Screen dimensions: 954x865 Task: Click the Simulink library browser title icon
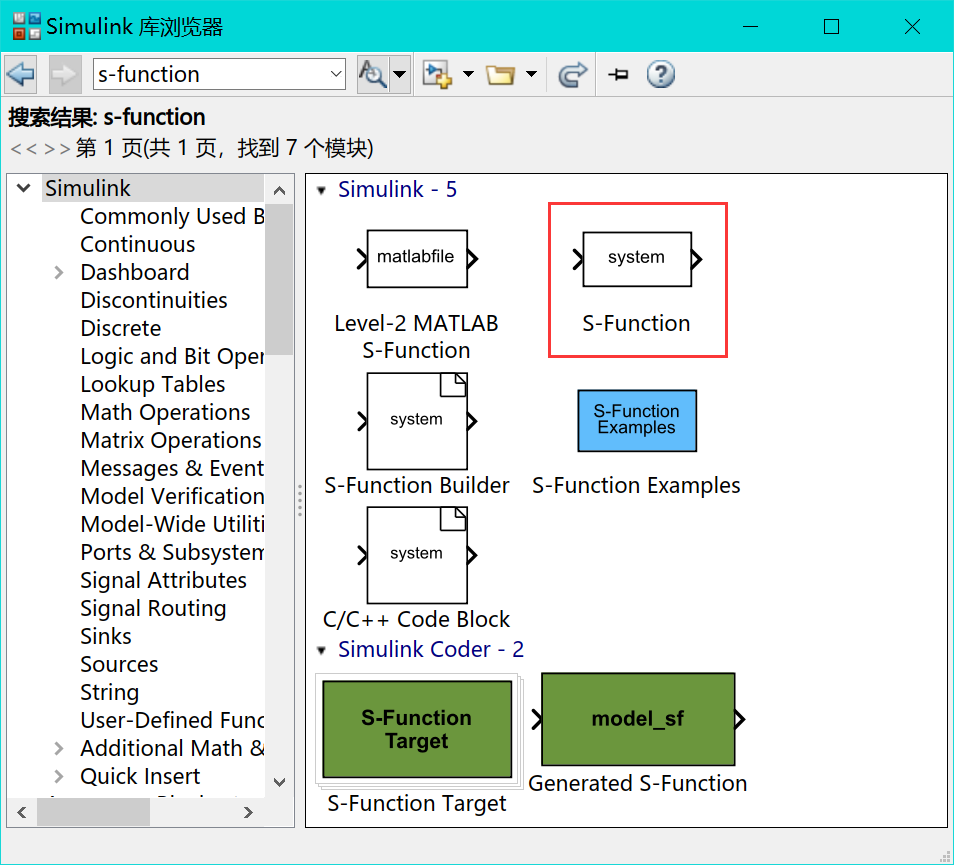[x=27, y=26]
